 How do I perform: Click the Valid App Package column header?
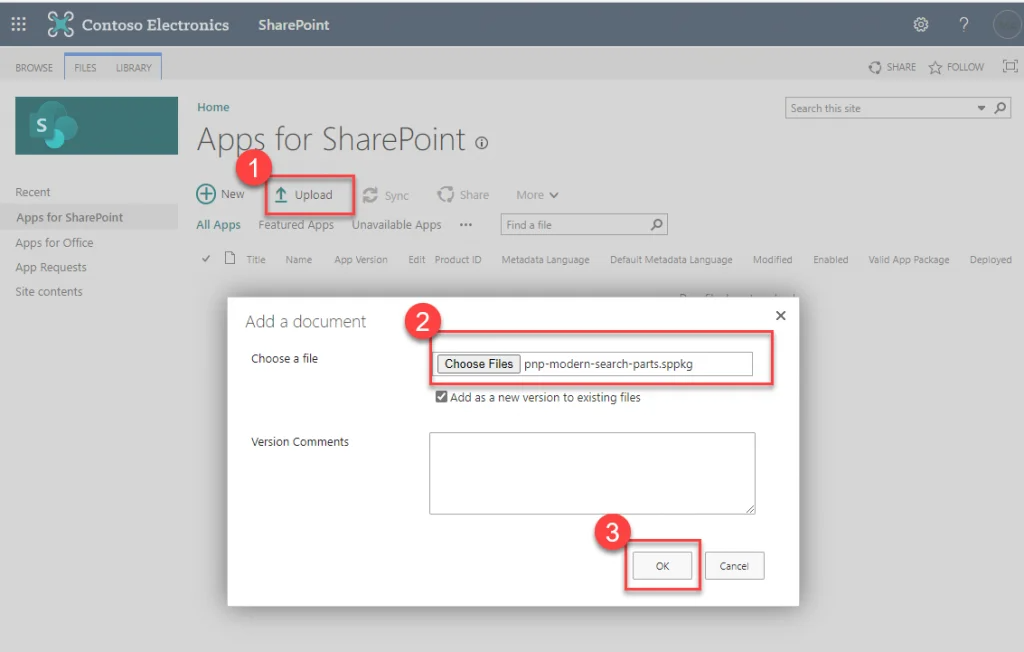pos(909,259)
